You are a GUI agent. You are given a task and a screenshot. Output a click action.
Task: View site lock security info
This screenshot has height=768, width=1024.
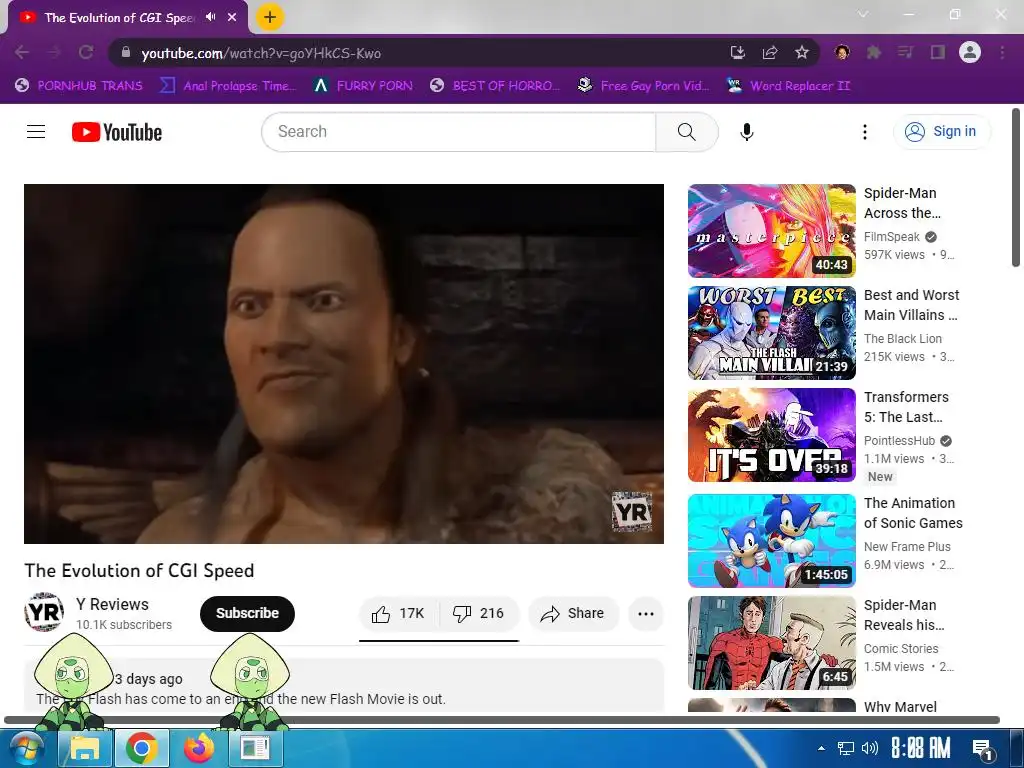[126, 52]
